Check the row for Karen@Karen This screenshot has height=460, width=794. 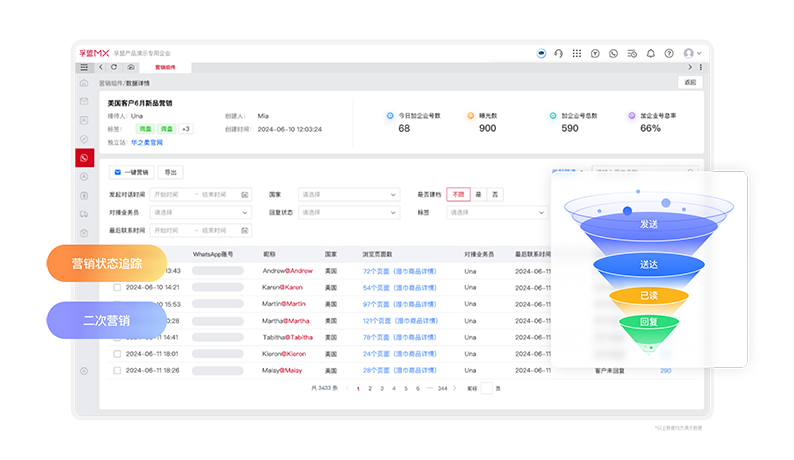pos(117,287)
